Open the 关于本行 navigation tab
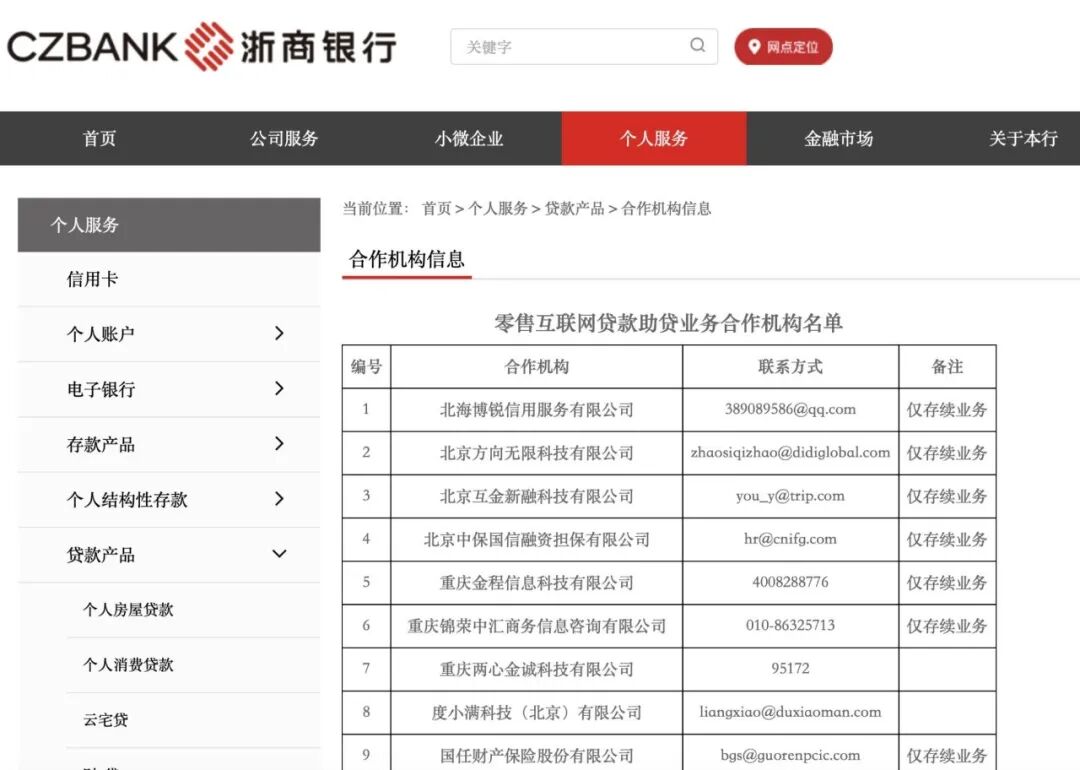 [1023, 138]
